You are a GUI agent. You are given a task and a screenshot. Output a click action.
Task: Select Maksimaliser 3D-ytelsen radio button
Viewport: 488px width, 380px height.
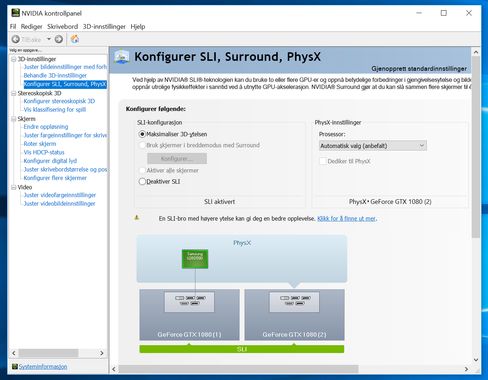(x=142, y=134)
